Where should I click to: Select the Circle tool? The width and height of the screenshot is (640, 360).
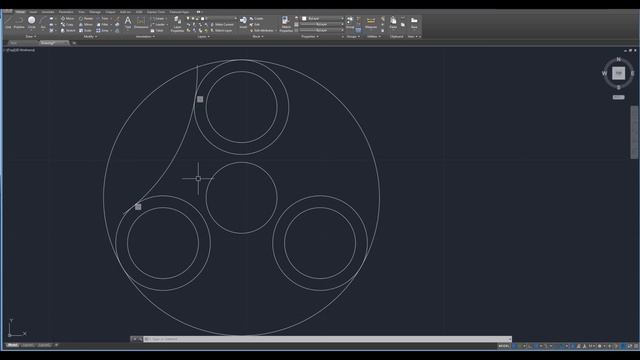pos(31,22)
